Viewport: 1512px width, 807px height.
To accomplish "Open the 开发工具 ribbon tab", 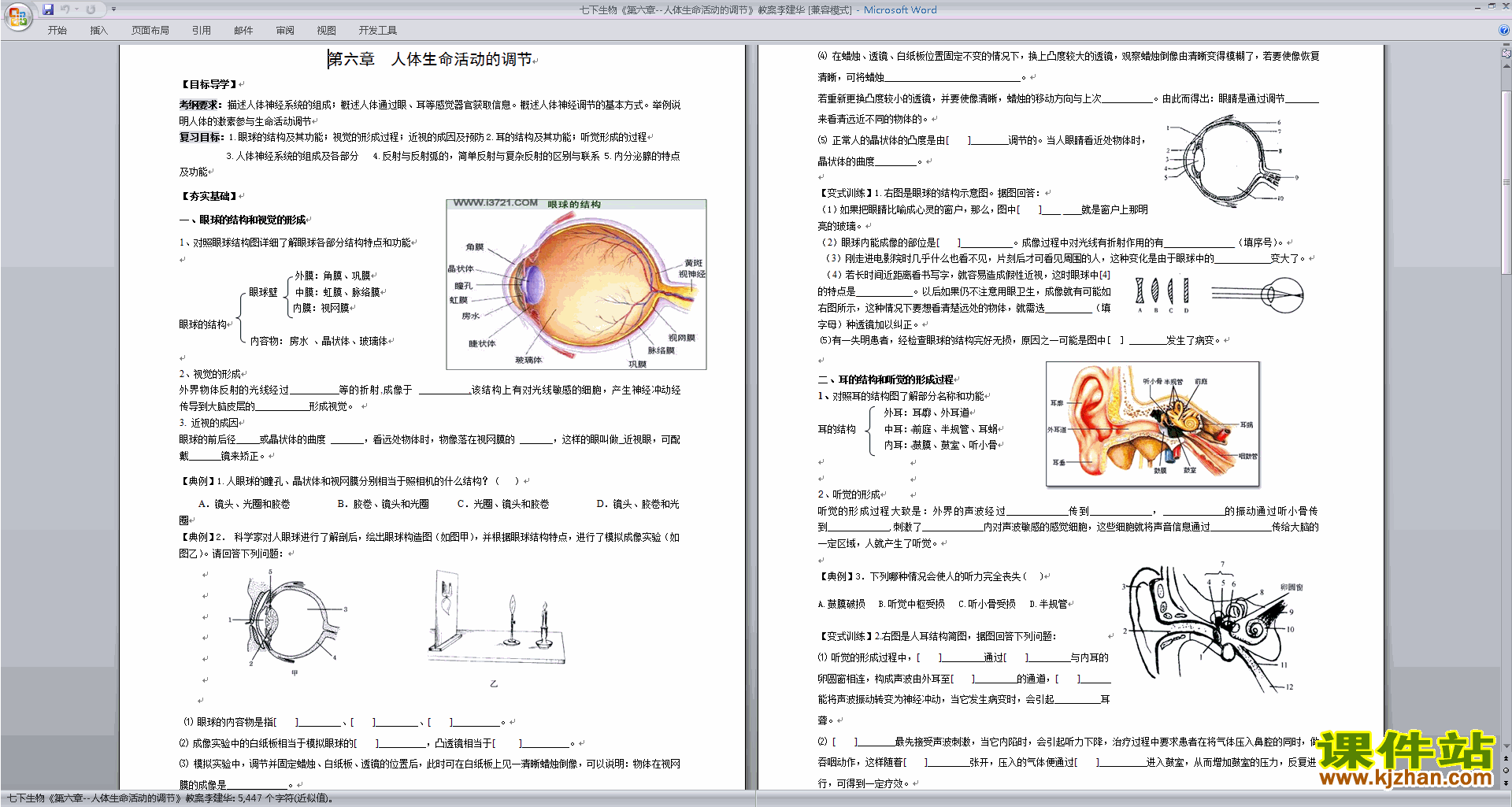I will coord(378,31).
